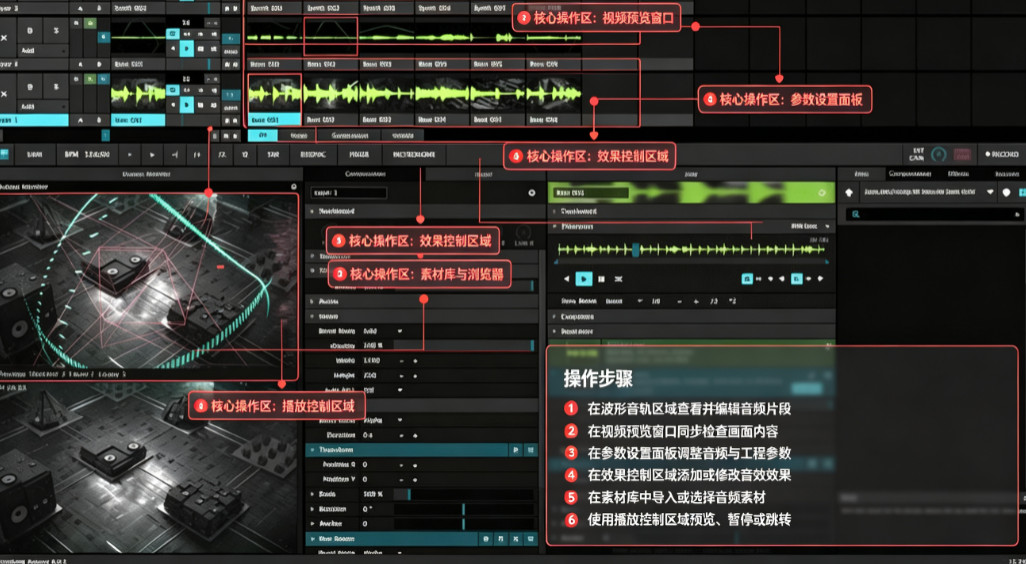Toggle the green square on flat-line track
This screenshot has width=1026, height=564.
(90, 24)
